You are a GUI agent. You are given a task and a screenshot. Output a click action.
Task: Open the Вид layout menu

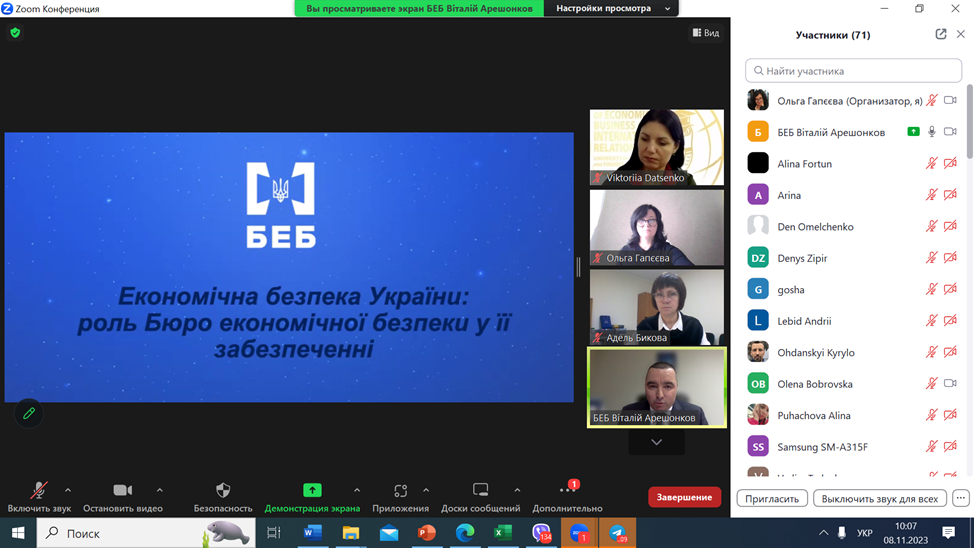point(706,32)
